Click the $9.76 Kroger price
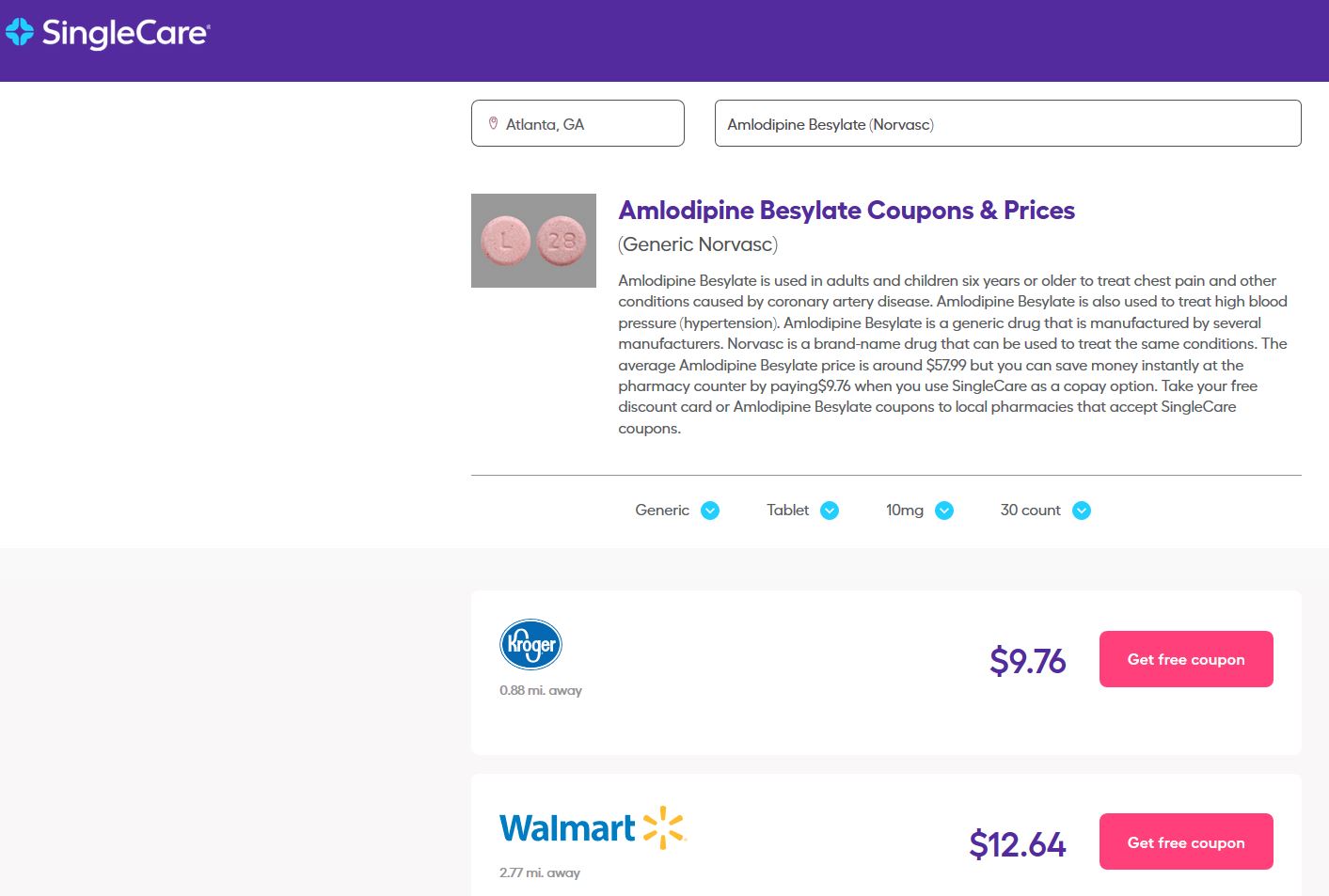This screenshot has height=896, width=1329. 1027,661
